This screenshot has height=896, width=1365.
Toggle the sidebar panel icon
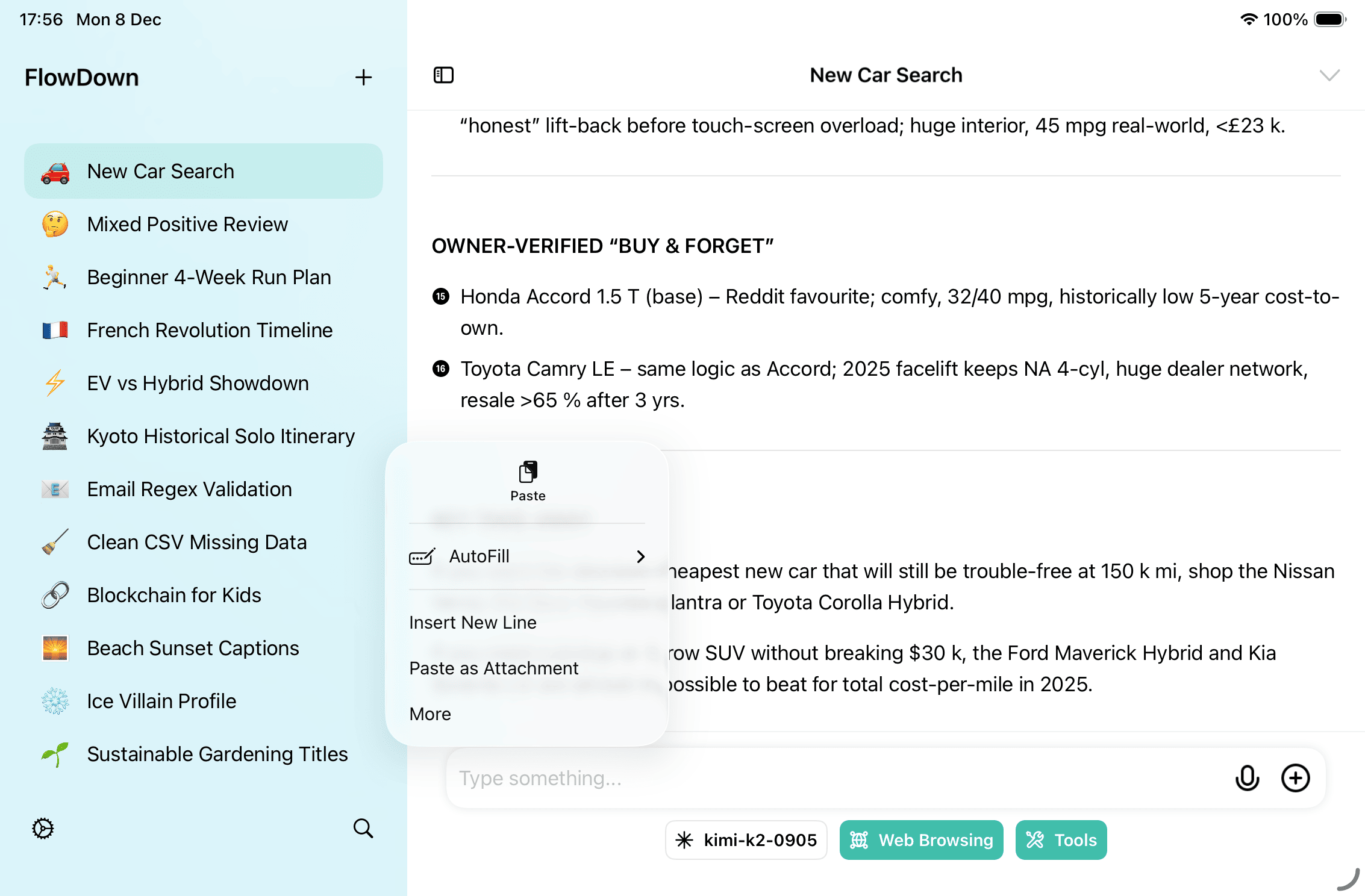point(443,75)
